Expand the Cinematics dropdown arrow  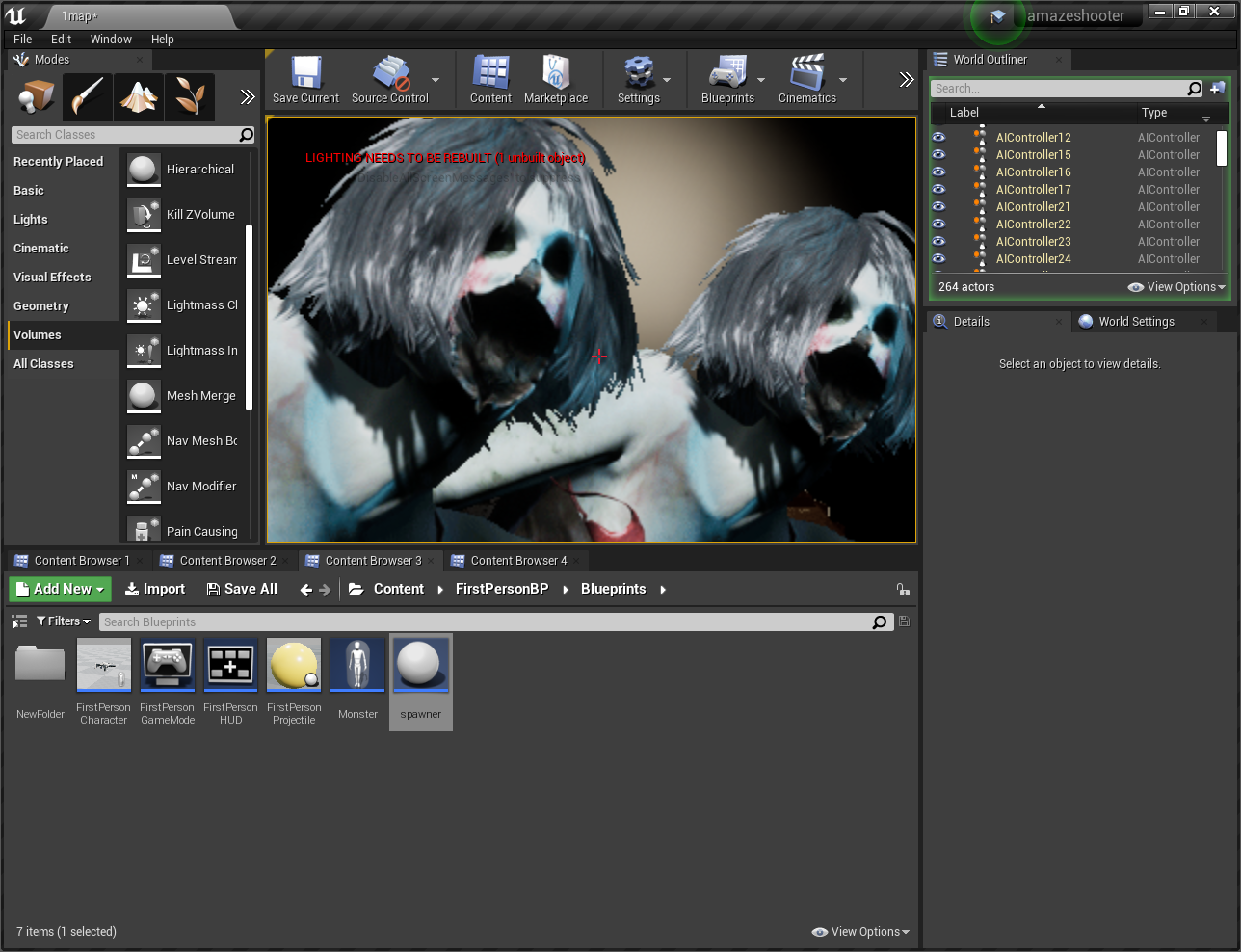tap(843, 81)
